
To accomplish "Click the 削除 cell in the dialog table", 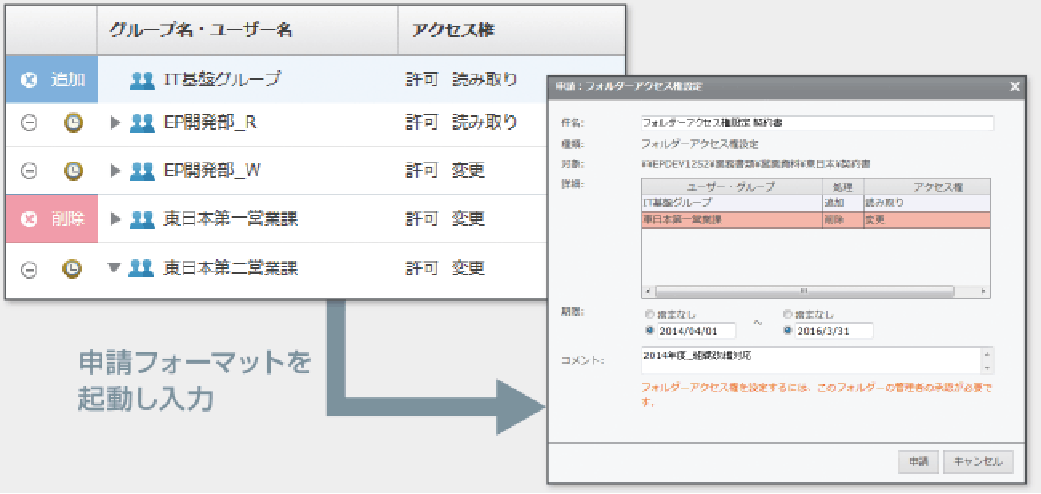I will [x=842, y=220].
